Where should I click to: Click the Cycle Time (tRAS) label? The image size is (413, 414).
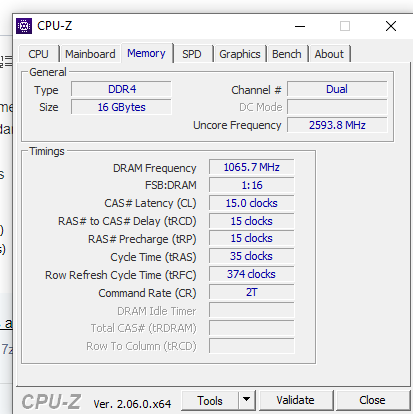click(153, 257)
